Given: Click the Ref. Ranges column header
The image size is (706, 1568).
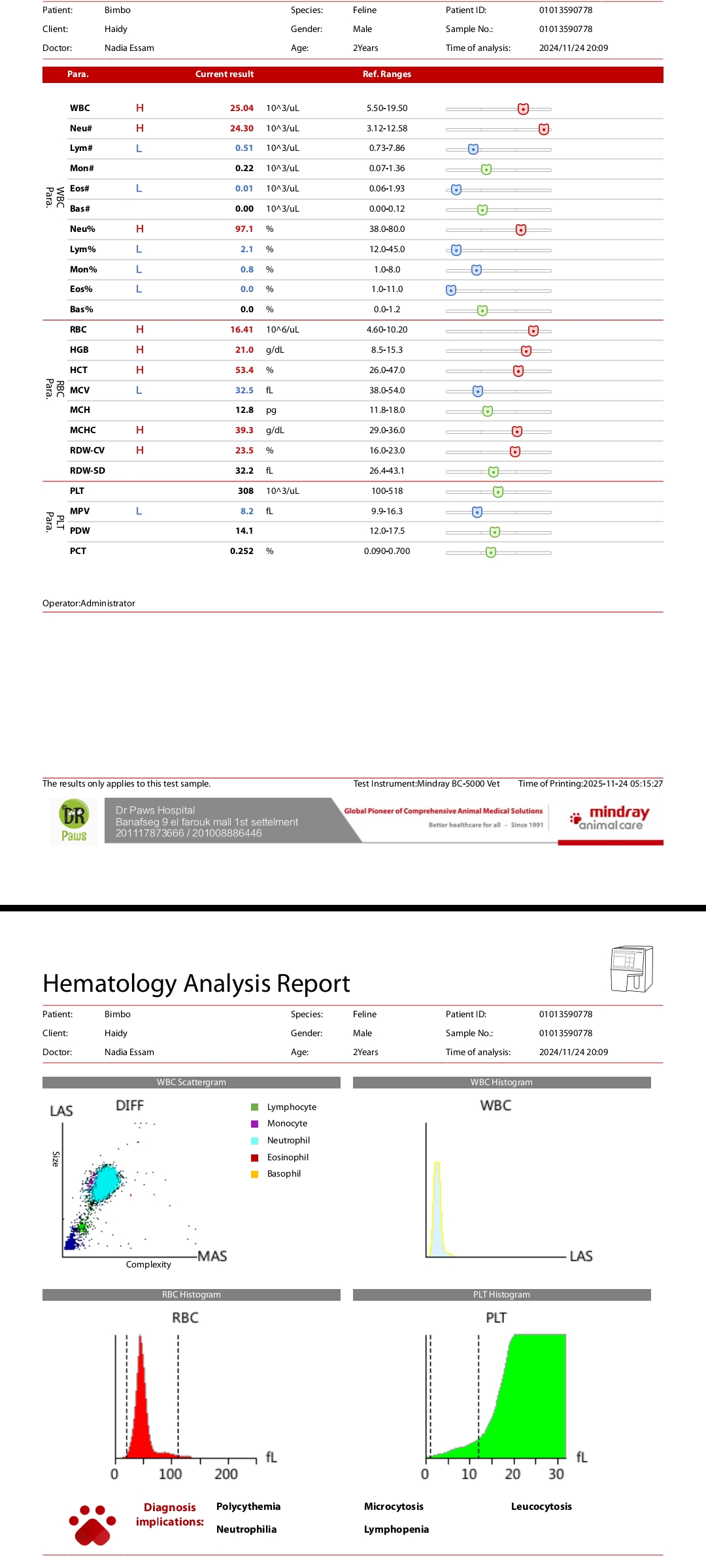Looking at the screenshot, I should click(387, 74).
